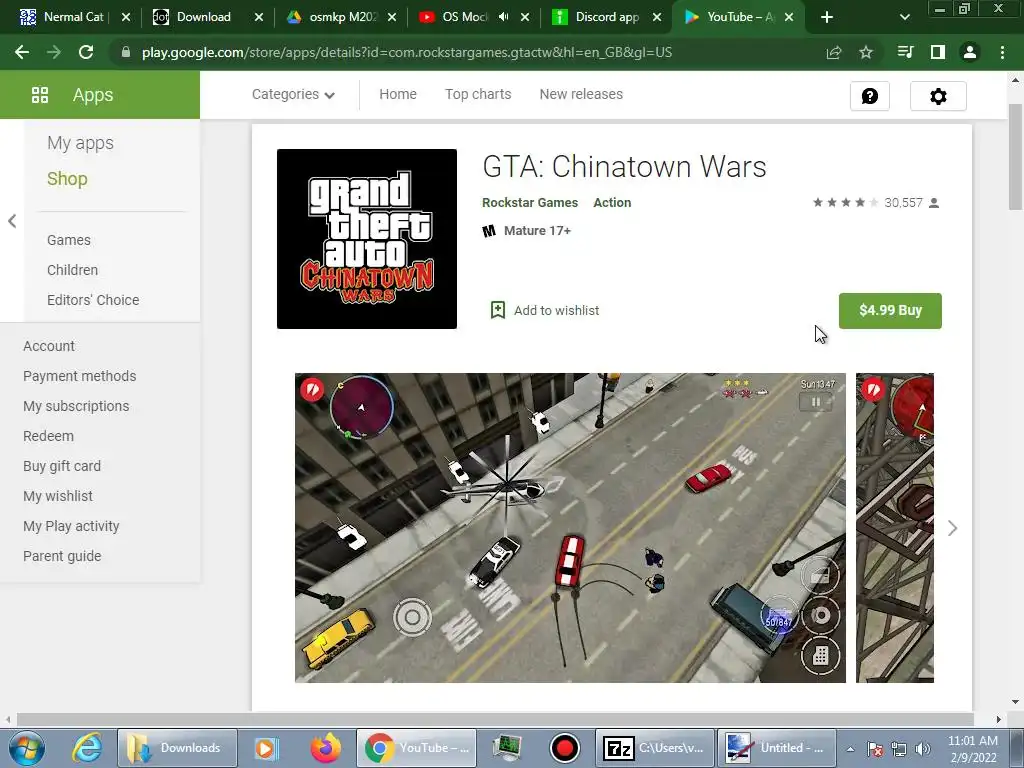Open the Chrome side panel icon
1024x768 pixels.
[937, 52]
